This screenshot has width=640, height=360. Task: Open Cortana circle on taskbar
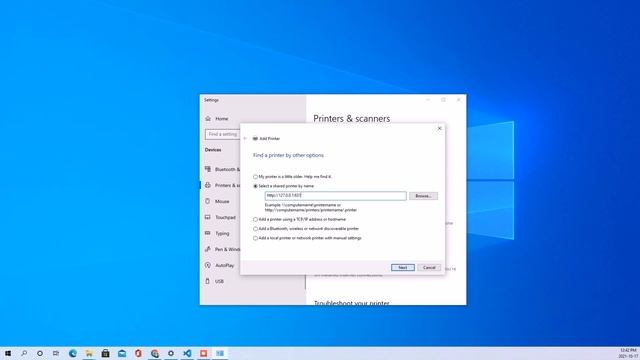pos(40,353)
